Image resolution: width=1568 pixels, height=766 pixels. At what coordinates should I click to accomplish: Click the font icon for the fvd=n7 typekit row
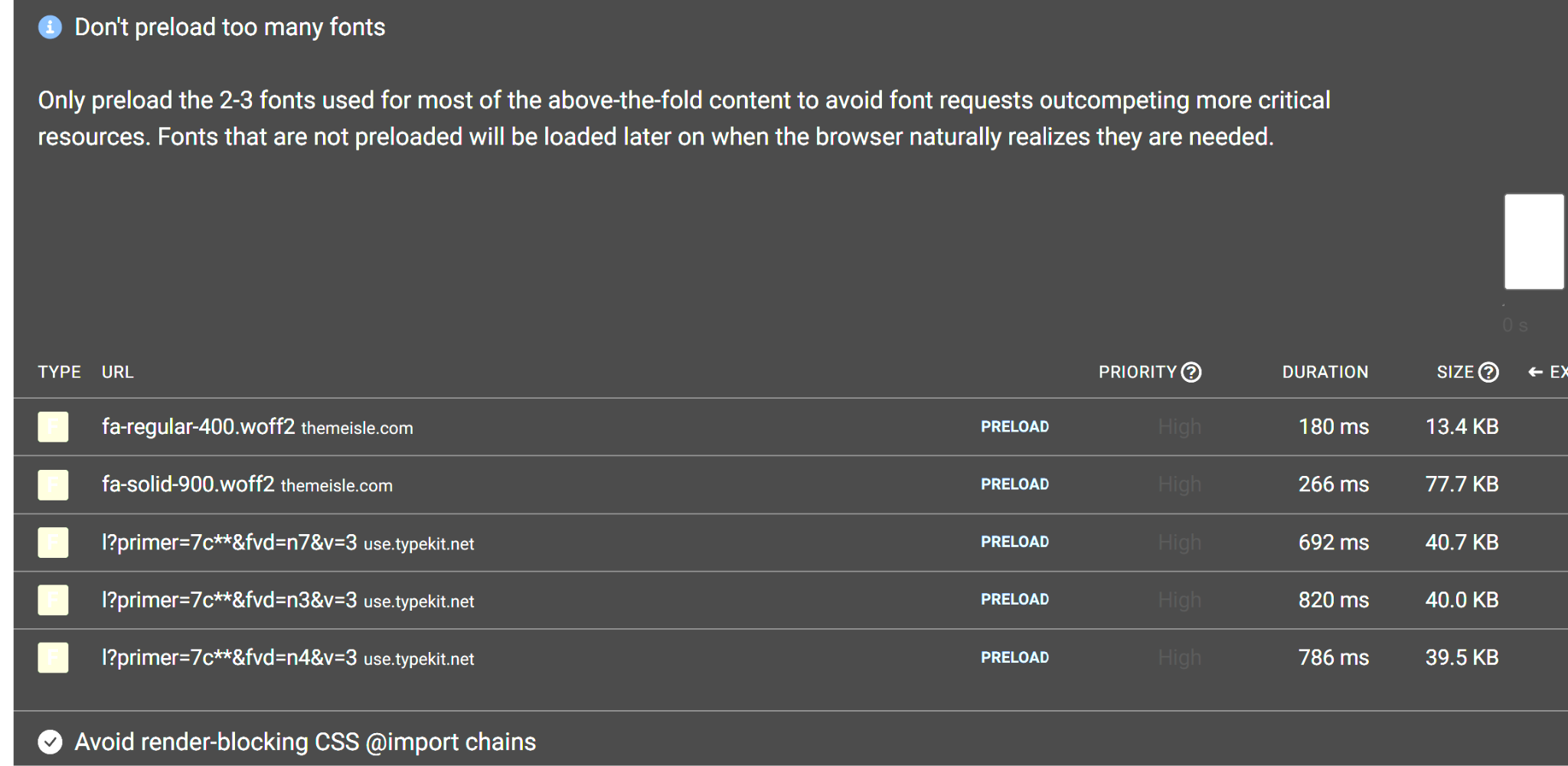pos(53,543)
